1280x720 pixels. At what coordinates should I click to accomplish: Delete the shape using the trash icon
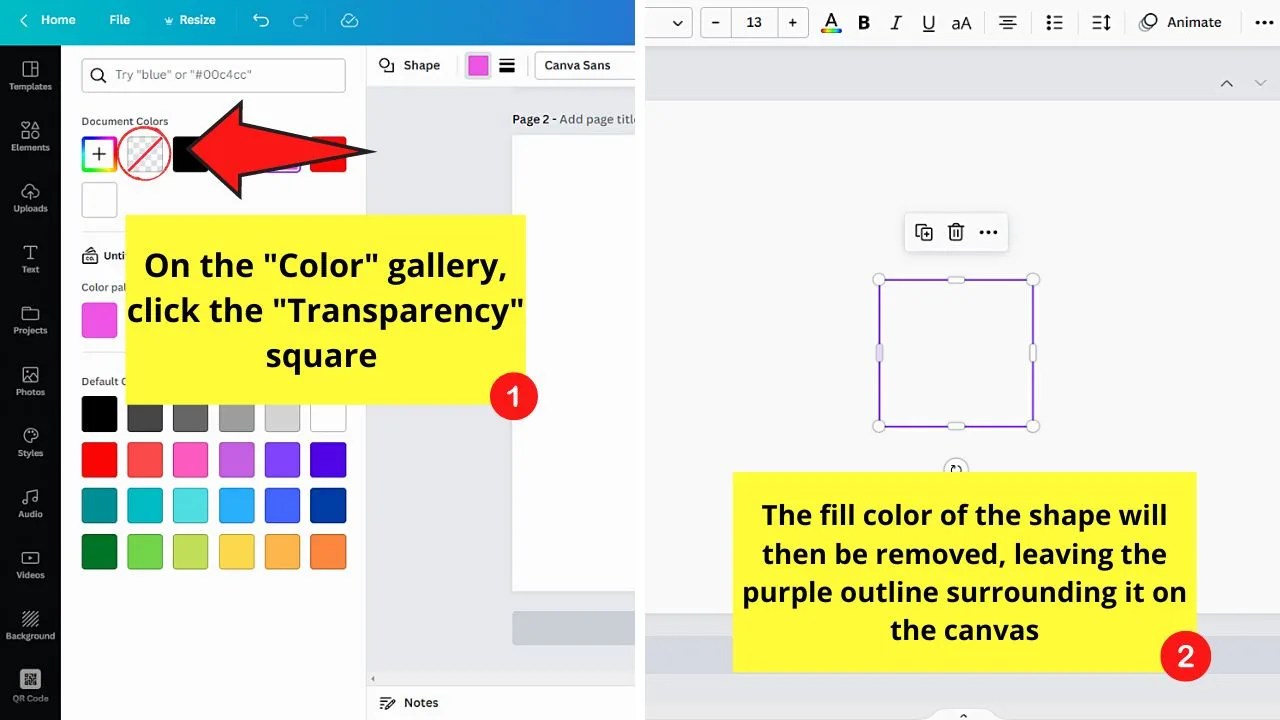click(x=955, y=232)
